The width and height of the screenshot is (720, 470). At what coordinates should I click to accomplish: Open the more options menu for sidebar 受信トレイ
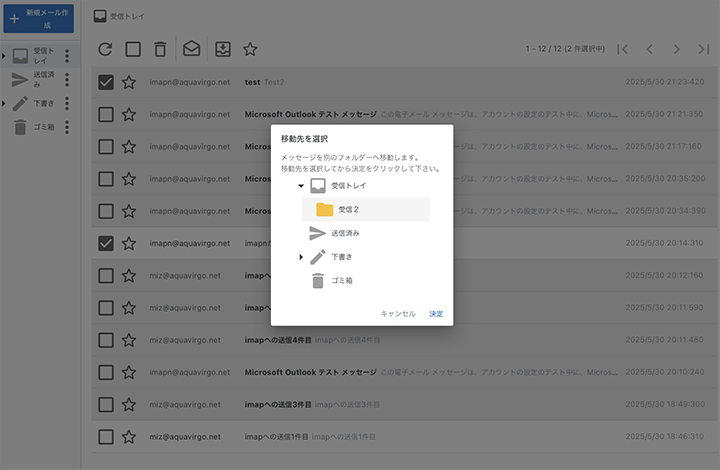pyautogui.click(x=67, y=56)
